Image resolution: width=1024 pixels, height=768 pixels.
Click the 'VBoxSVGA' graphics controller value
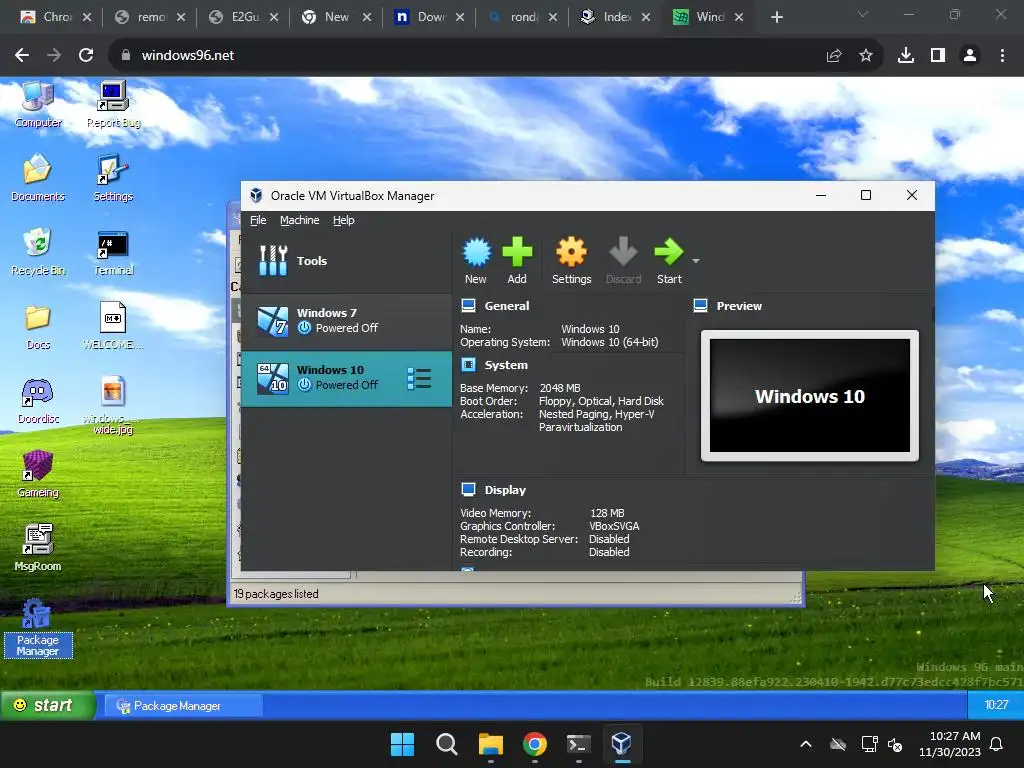(x=614, y=526)
